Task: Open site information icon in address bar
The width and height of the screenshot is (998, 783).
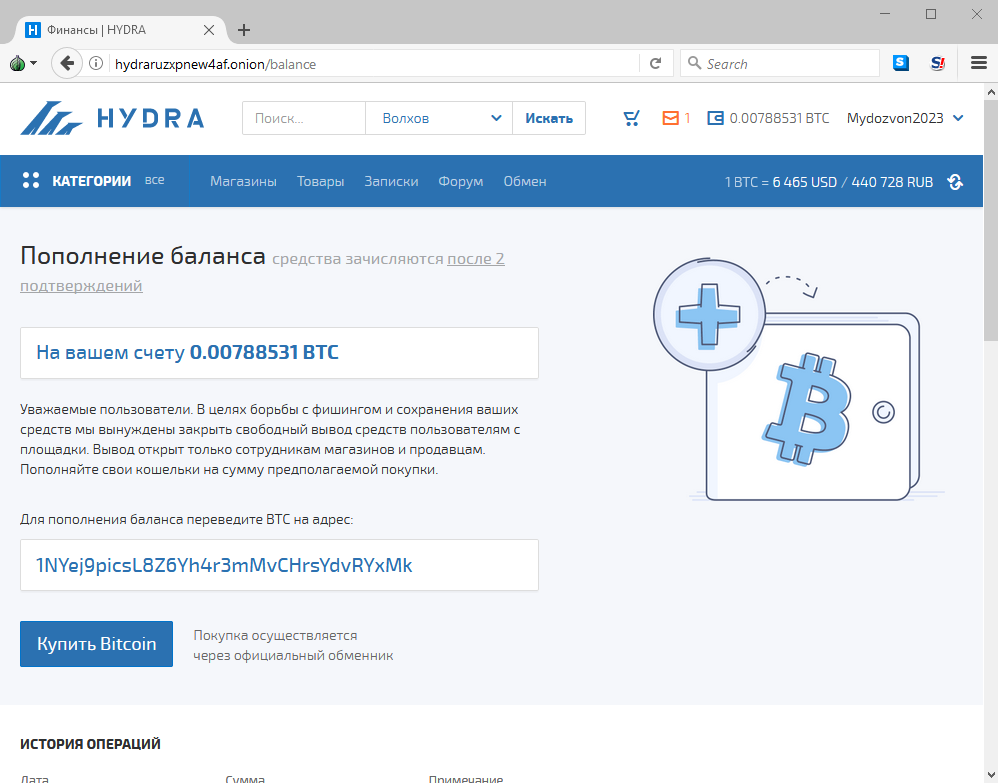Action: tap(96, 64)
